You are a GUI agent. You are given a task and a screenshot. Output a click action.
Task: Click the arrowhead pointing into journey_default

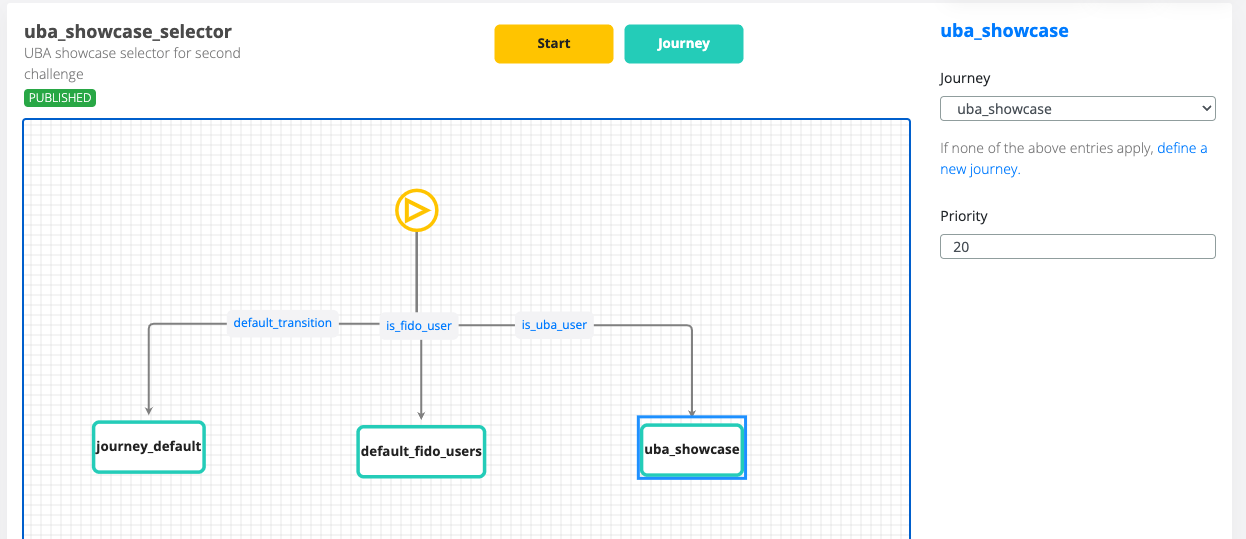[149, 409]
